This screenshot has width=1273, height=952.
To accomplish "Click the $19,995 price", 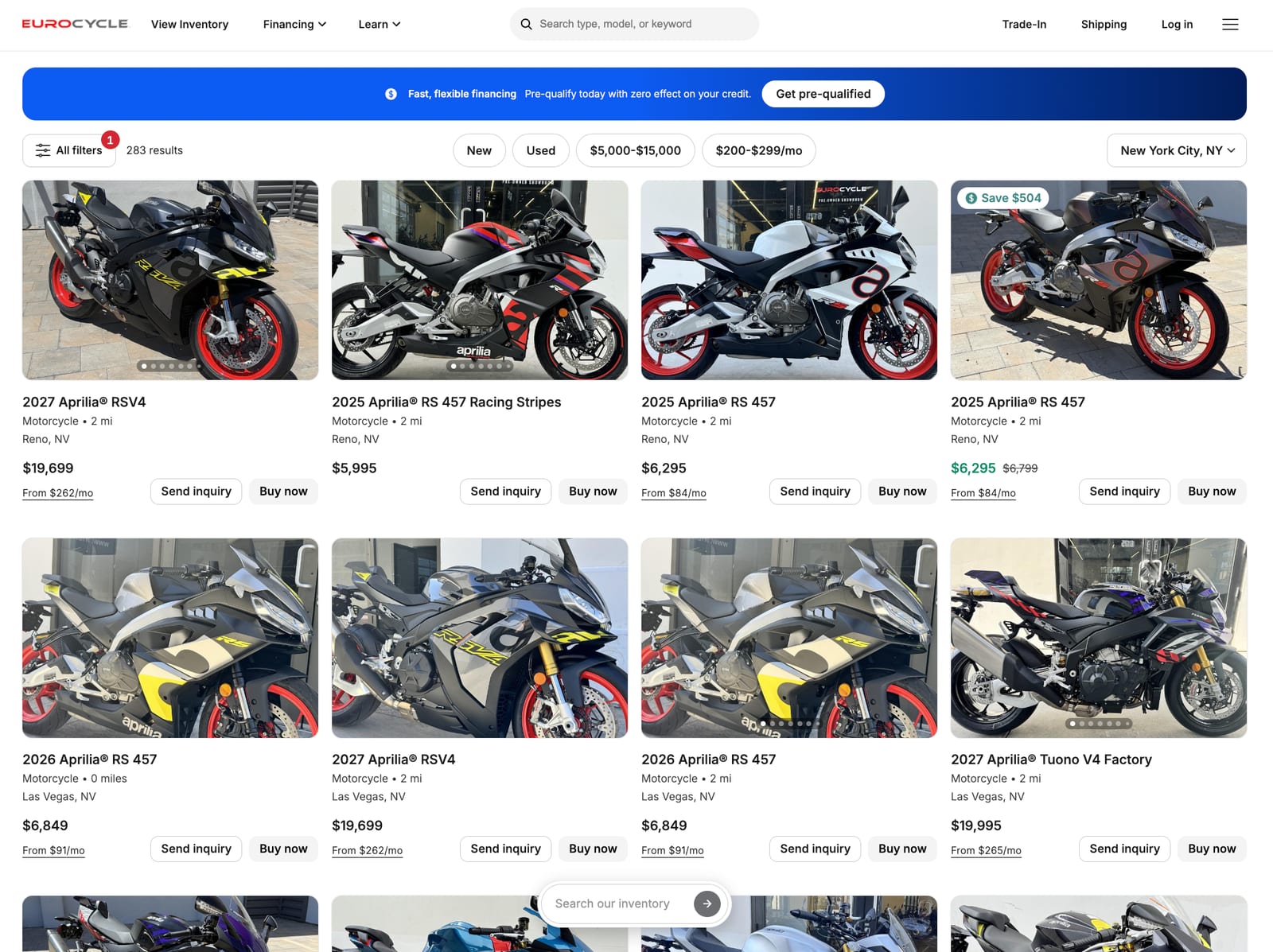I will (x=976, y=826).
